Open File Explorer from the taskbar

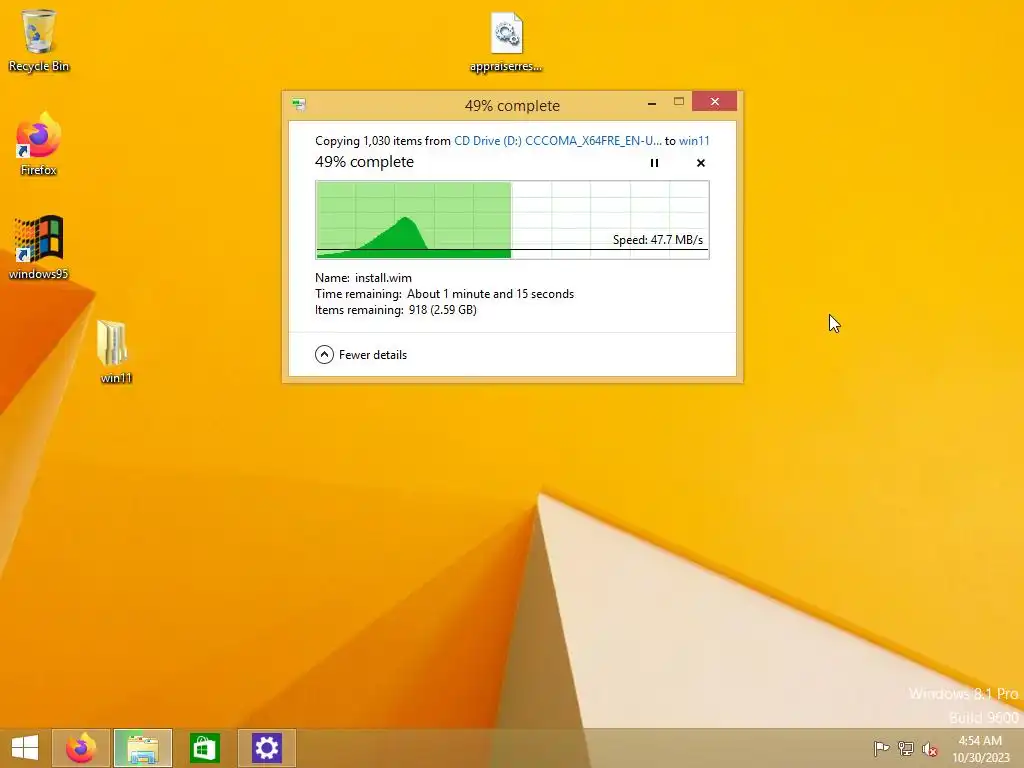click(x=143, y=748)
